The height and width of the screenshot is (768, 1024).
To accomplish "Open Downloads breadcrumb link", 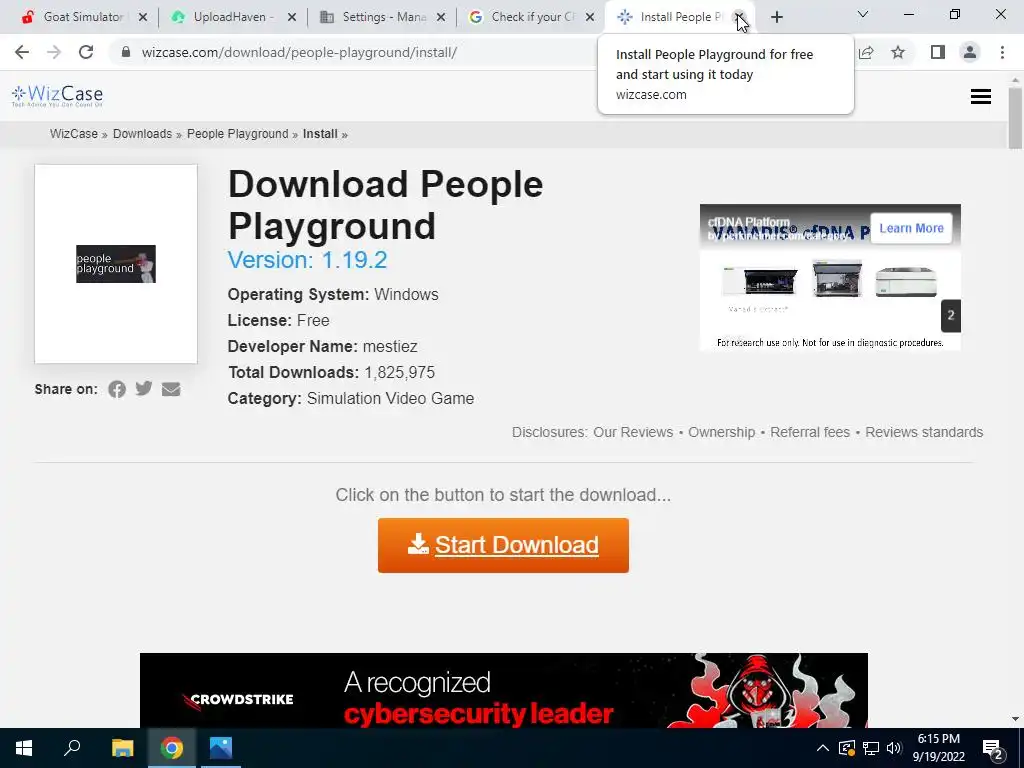I will (142, 134).
